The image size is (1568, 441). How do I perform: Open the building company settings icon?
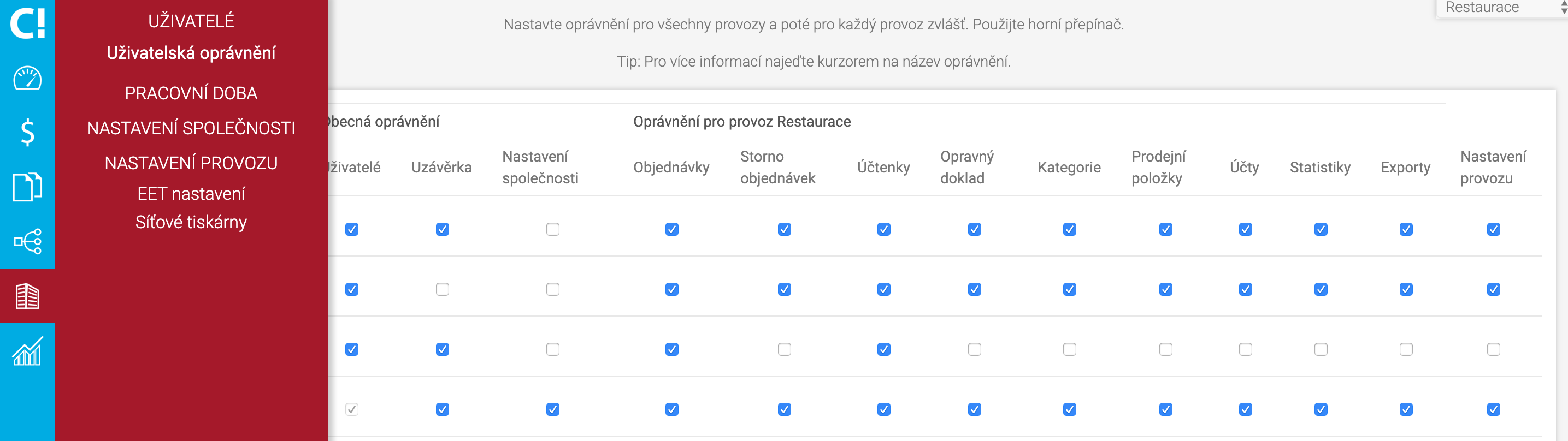(x=27, y=296)
